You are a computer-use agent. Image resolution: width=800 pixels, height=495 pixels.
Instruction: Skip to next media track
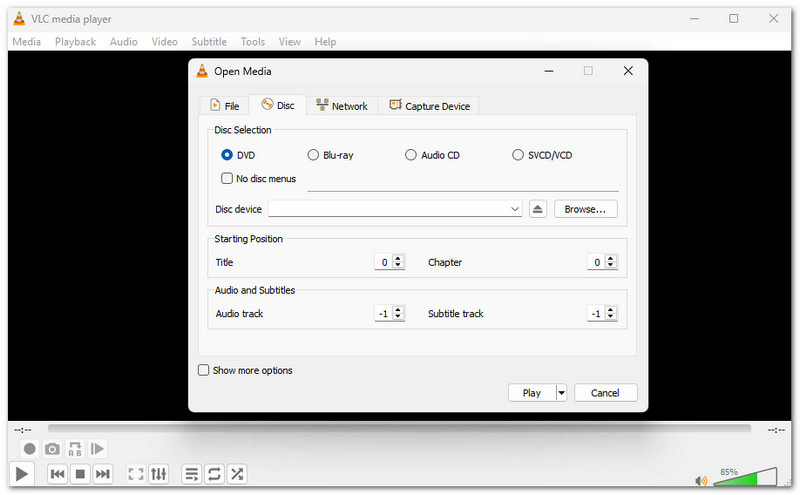103,474
